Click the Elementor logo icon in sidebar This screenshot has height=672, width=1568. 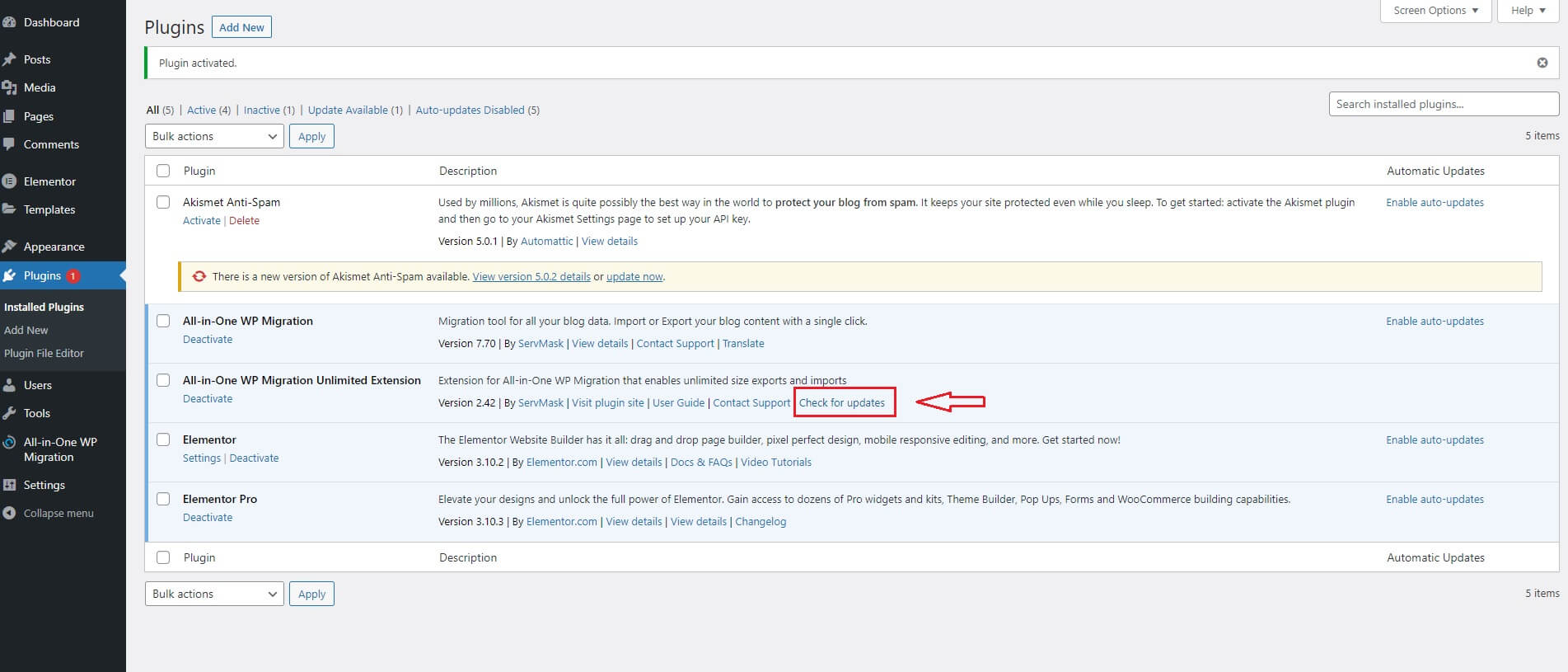tap(9, 181)
